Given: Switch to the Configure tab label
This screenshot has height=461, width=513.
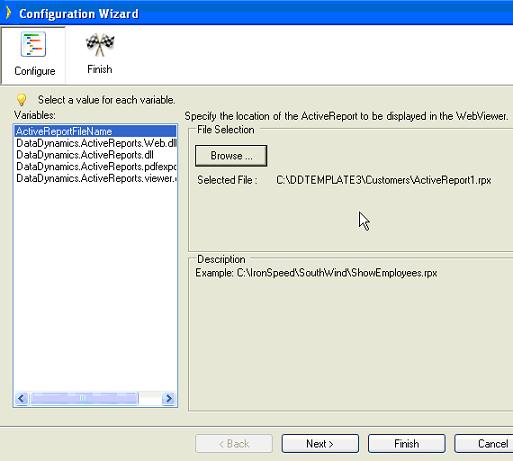Looking at the screenshot, I should pos(35,71).
